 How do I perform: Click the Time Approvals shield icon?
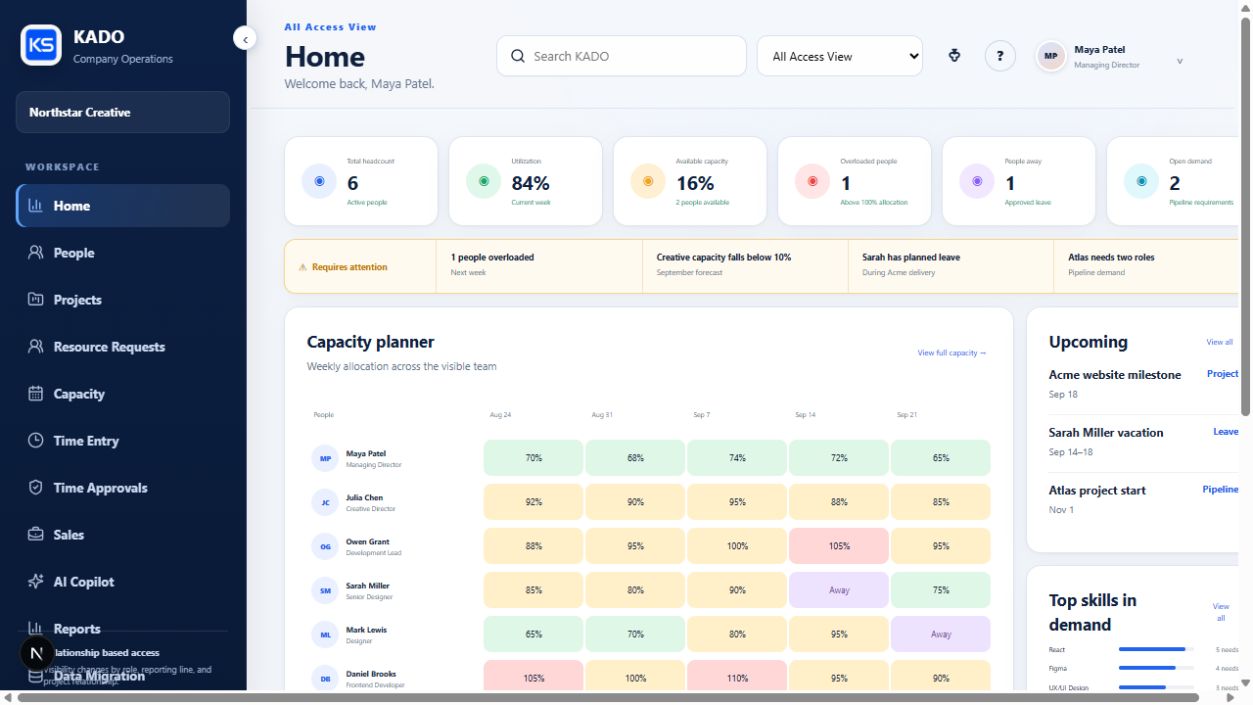tap(36, 487)
